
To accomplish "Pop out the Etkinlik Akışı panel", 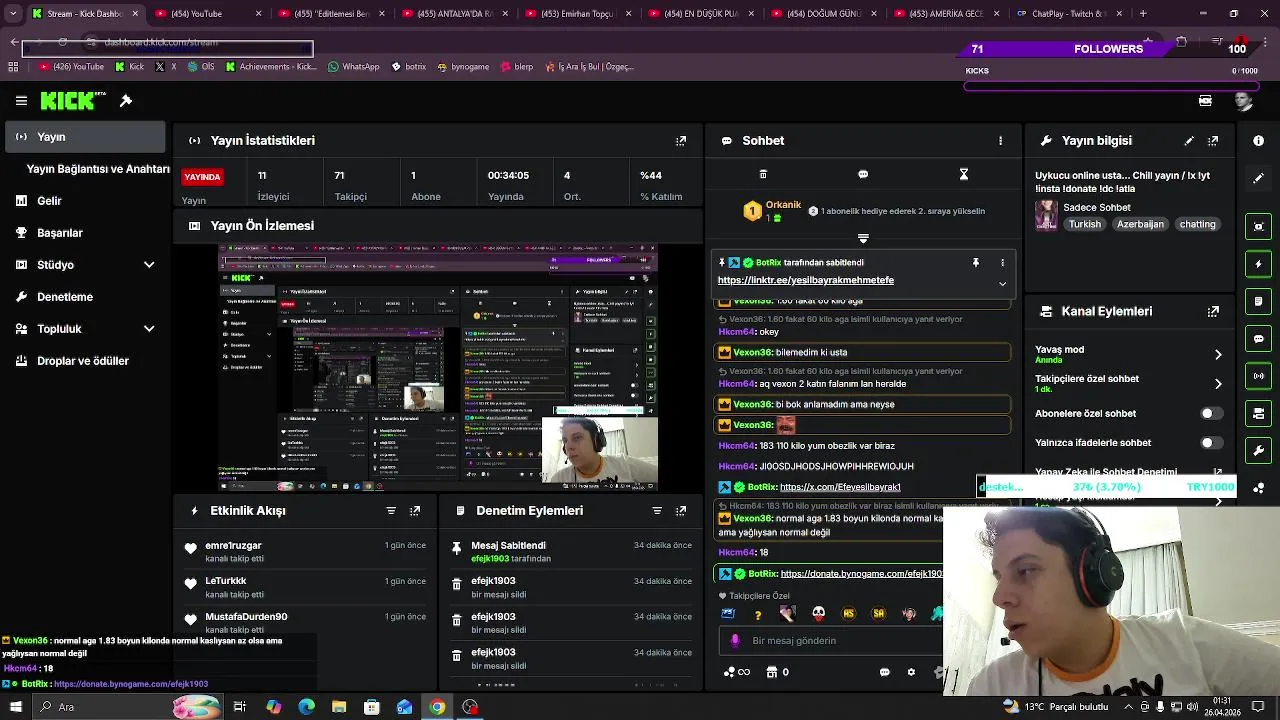I will (x=415, y=511).
